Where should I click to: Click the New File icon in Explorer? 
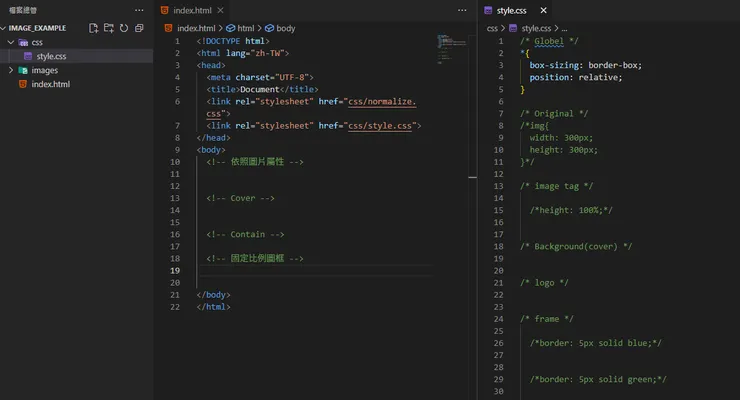93,28
